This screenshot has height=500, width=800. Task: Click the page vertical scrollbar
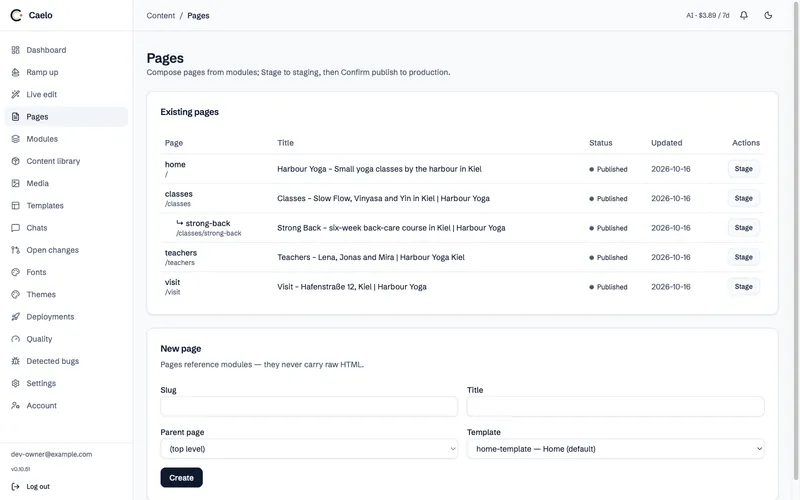[x=796, y=240]
